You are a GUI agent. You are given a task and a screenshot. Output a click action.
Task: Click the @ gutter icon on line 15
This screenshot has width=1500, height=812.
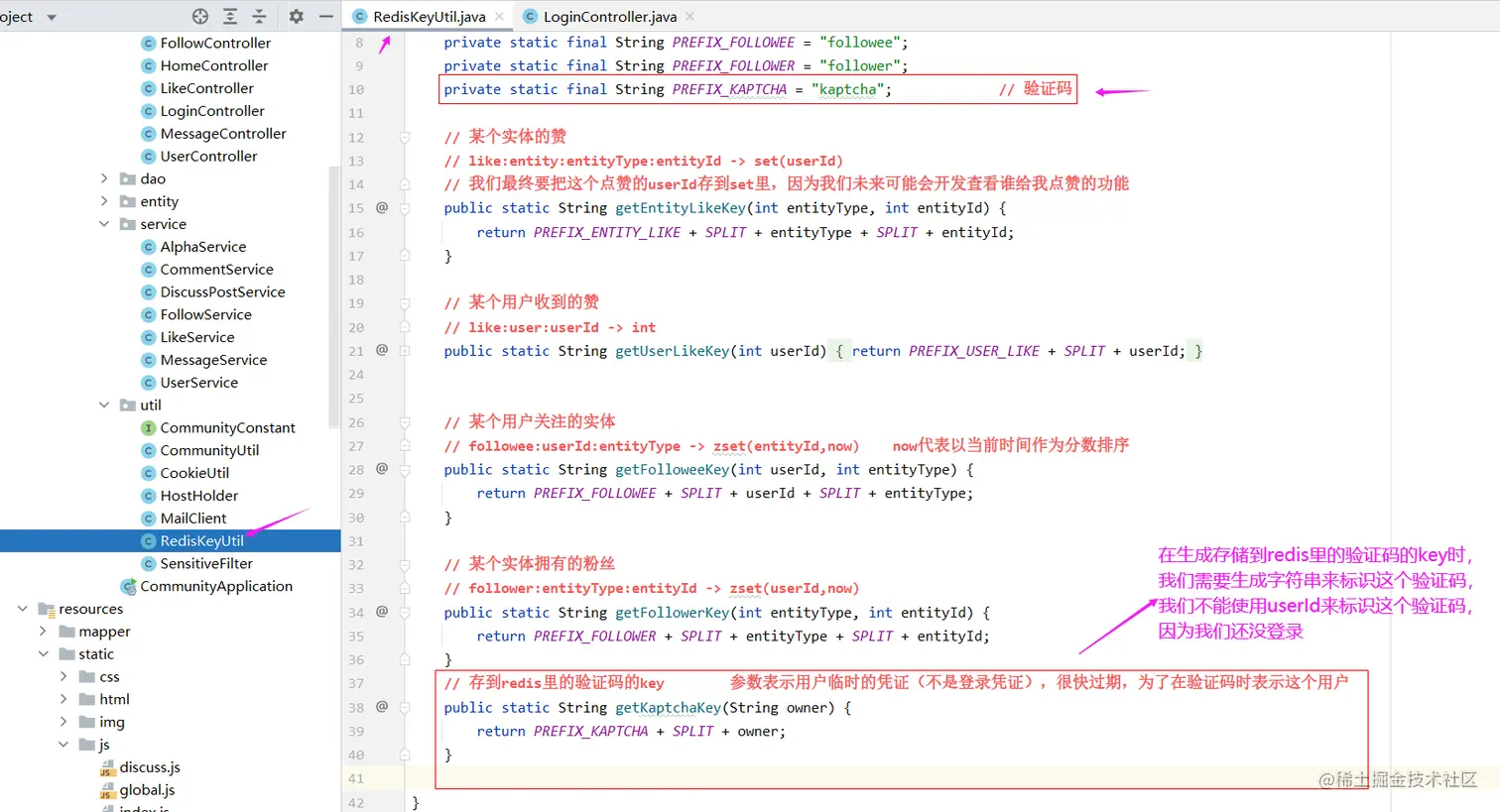pyautogui.click(x=382, y=208)
